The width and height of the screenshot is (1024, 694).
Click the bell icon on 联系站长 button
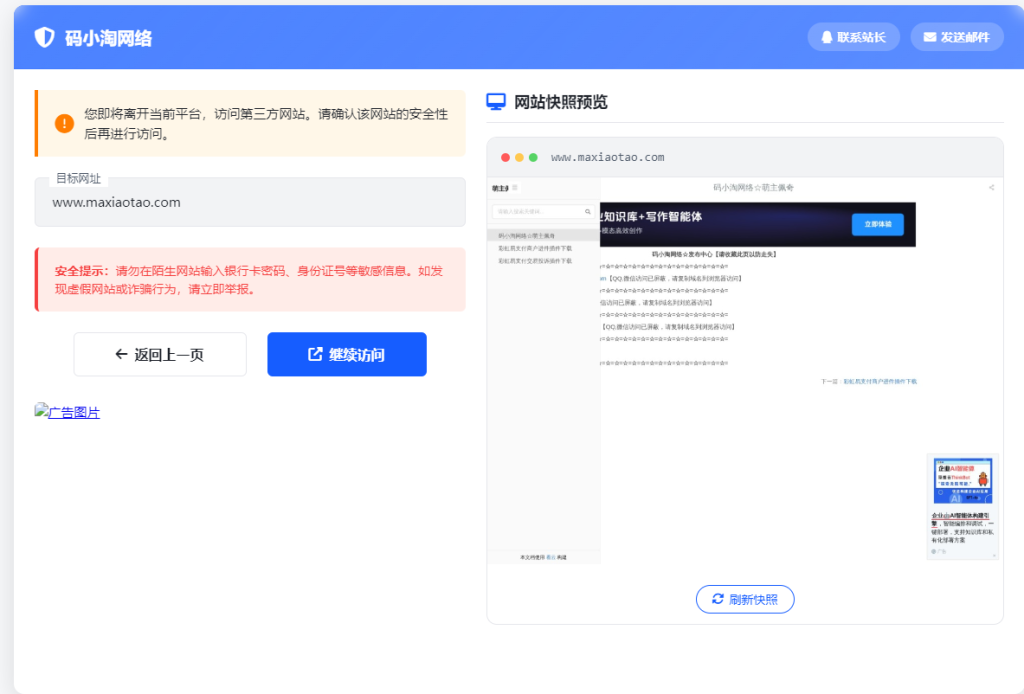[828, 37]
